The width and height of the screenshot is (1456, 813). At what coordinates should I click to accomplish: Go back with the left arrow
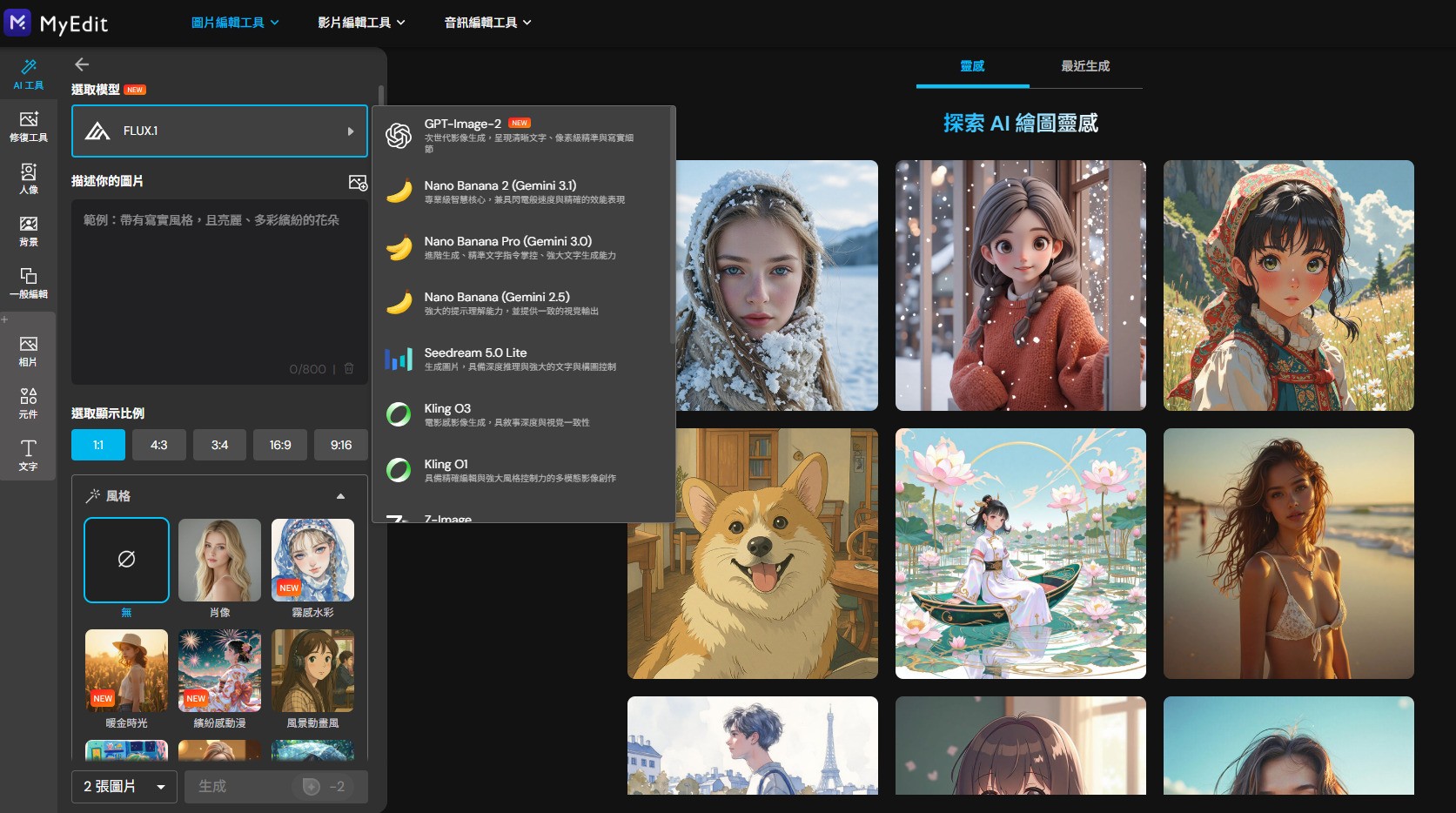(x=82, y=64)
